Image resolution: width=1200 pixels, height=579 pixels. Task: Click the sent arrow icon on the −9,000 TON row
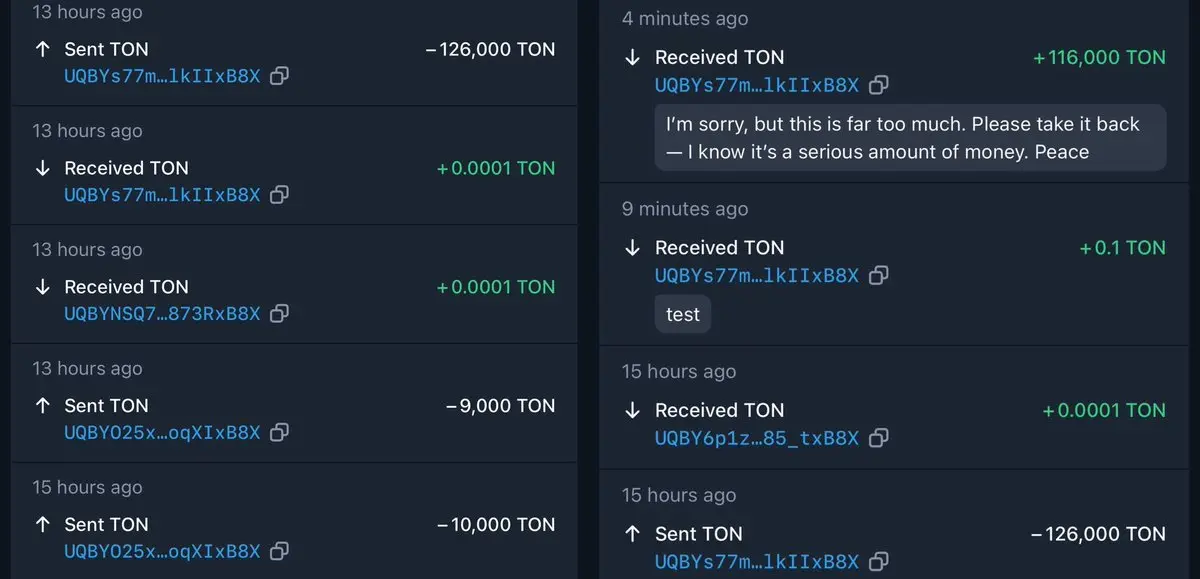[42, 406]
